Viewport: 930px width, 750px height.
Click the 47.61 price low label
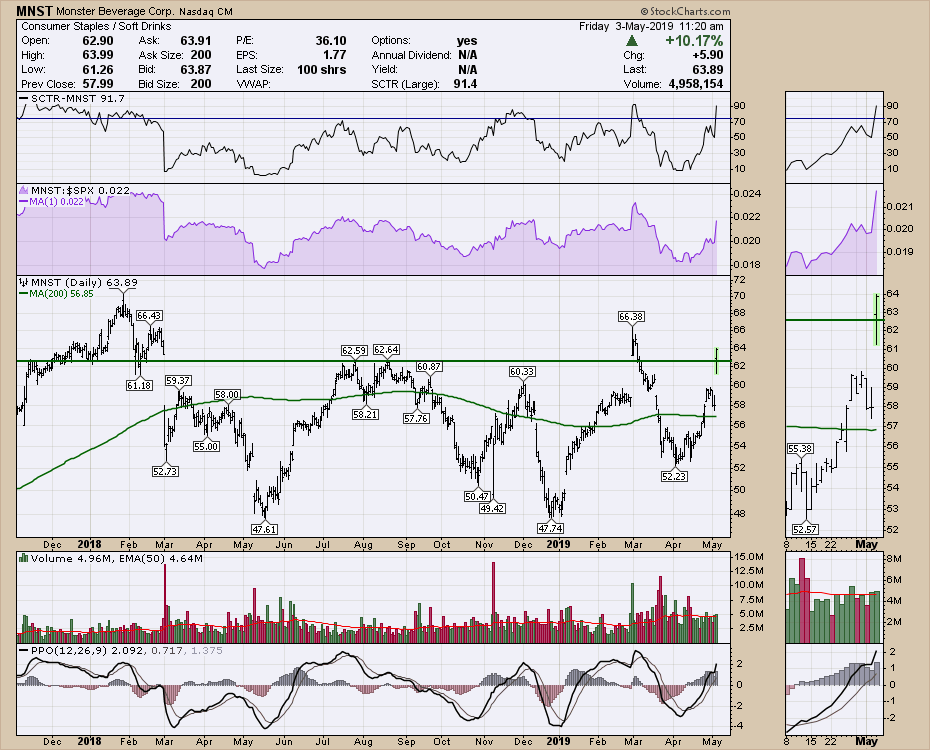pos(265,529)
